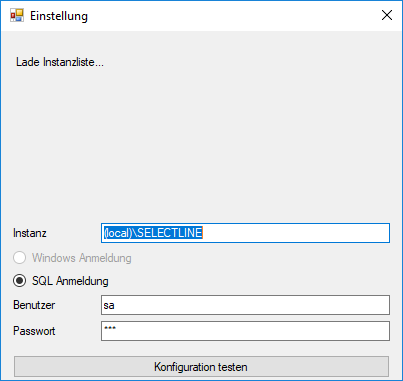
Task: Click the Instanz label
Action: [30, 233]
